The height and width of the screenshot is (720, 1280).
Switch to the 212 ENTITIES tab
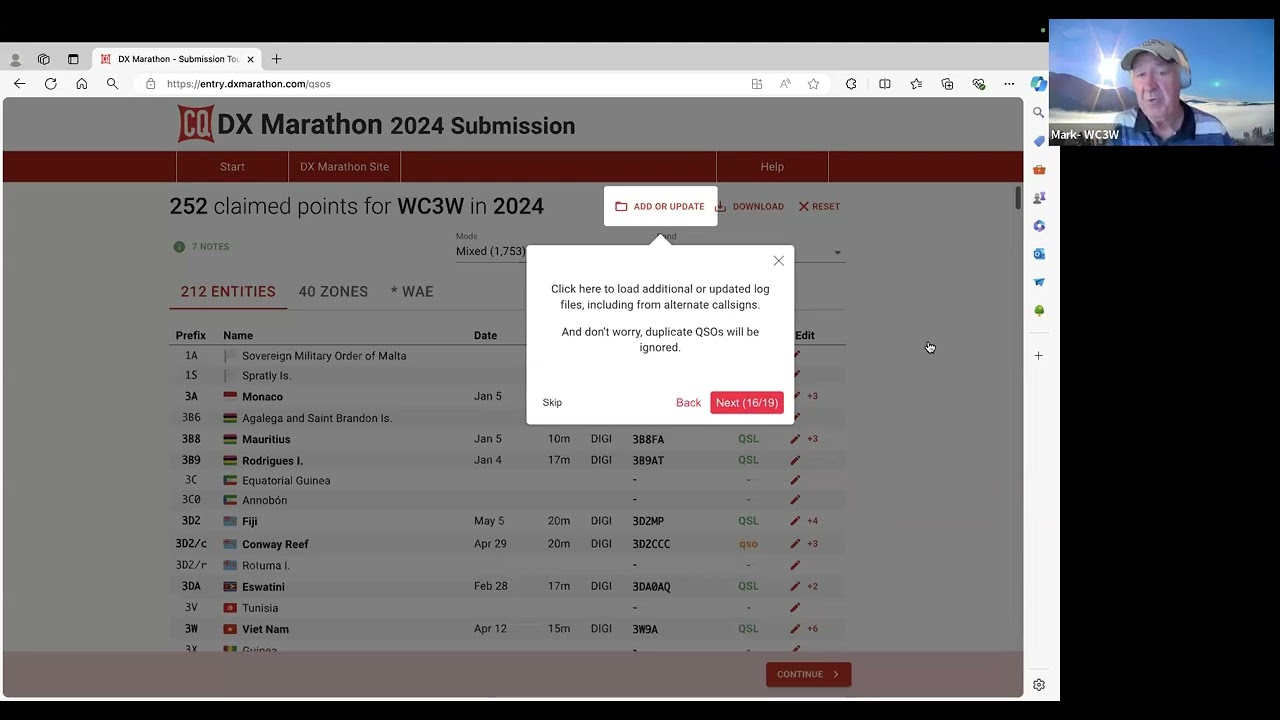(x=228, y=292)
